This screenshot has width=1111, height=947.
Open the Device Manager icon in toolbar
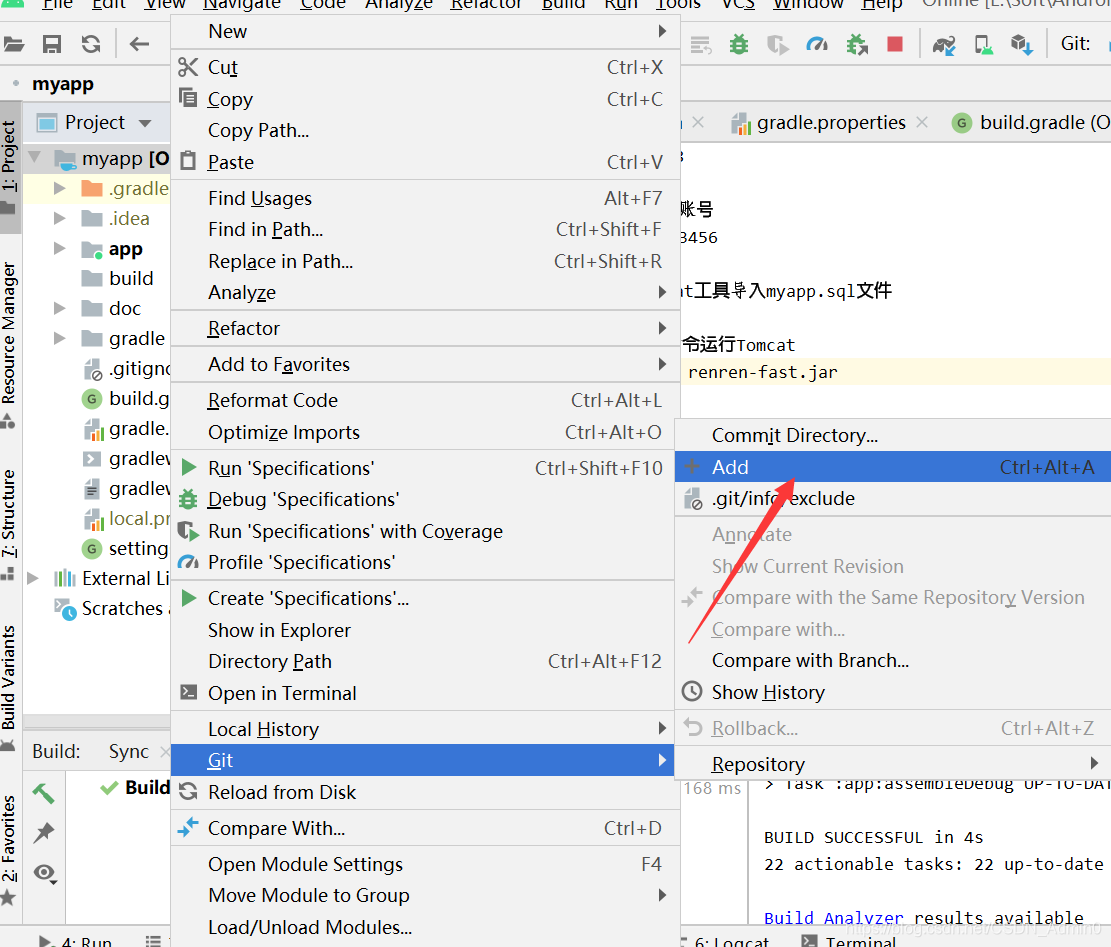tap(982, 44)
